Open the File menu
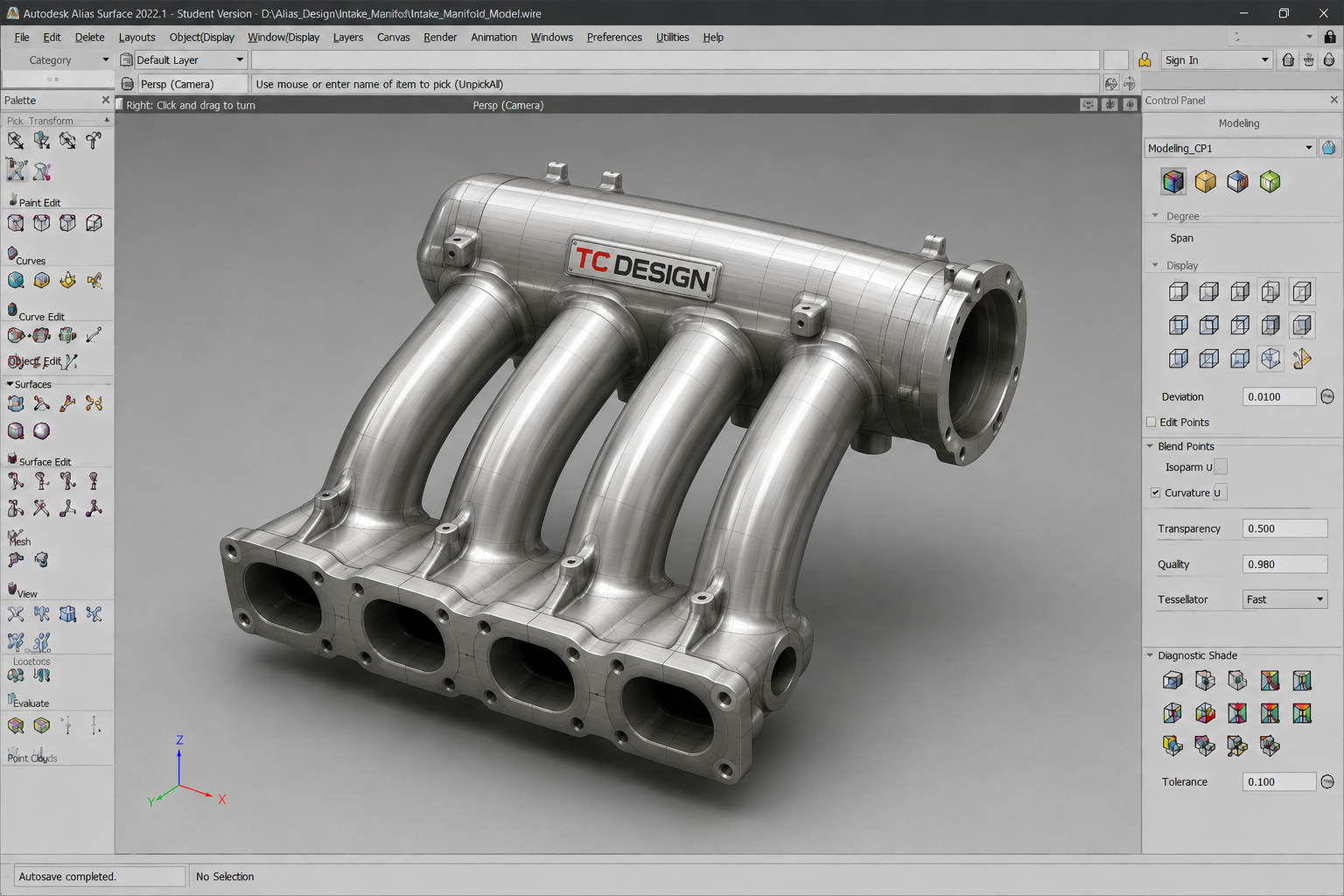 click(22, 37)
